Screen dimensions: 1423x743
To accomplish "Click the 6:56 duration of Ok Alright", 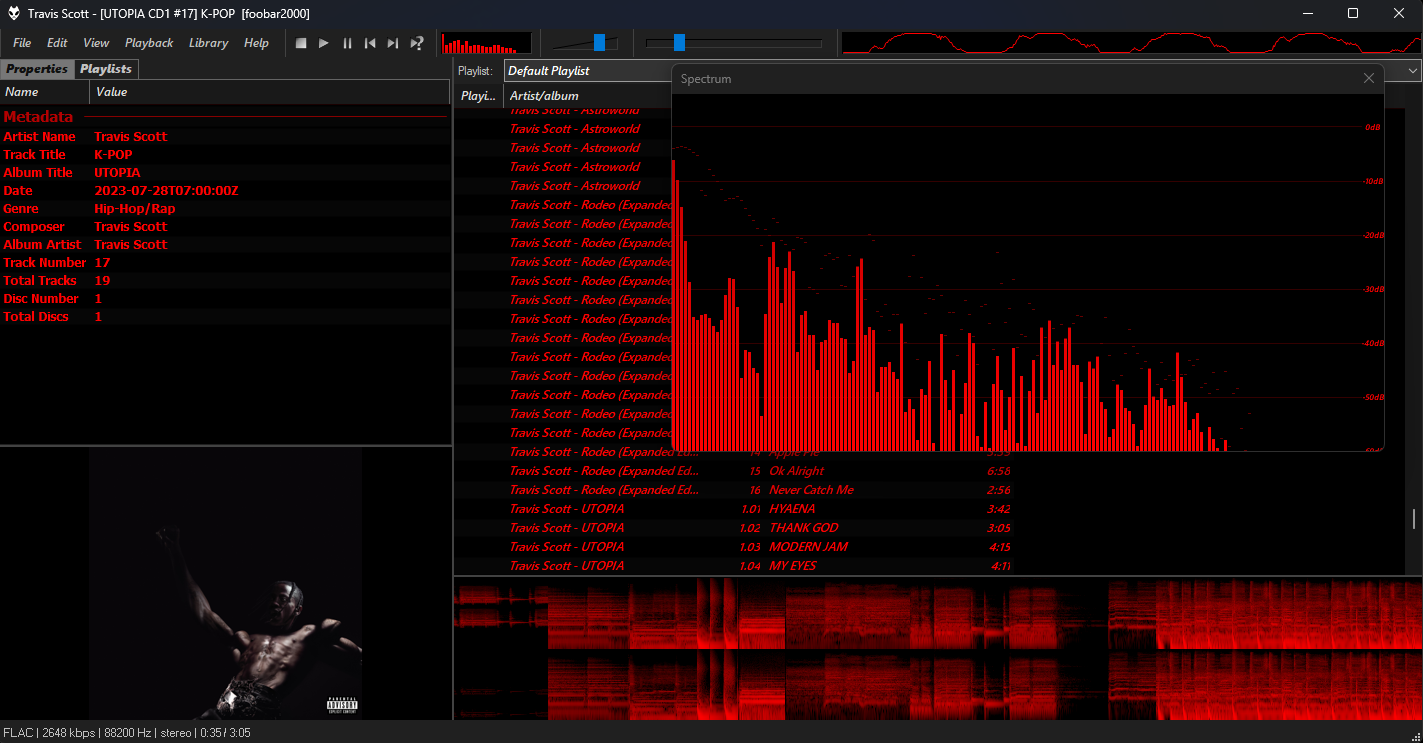I will [x=998, y=471].
